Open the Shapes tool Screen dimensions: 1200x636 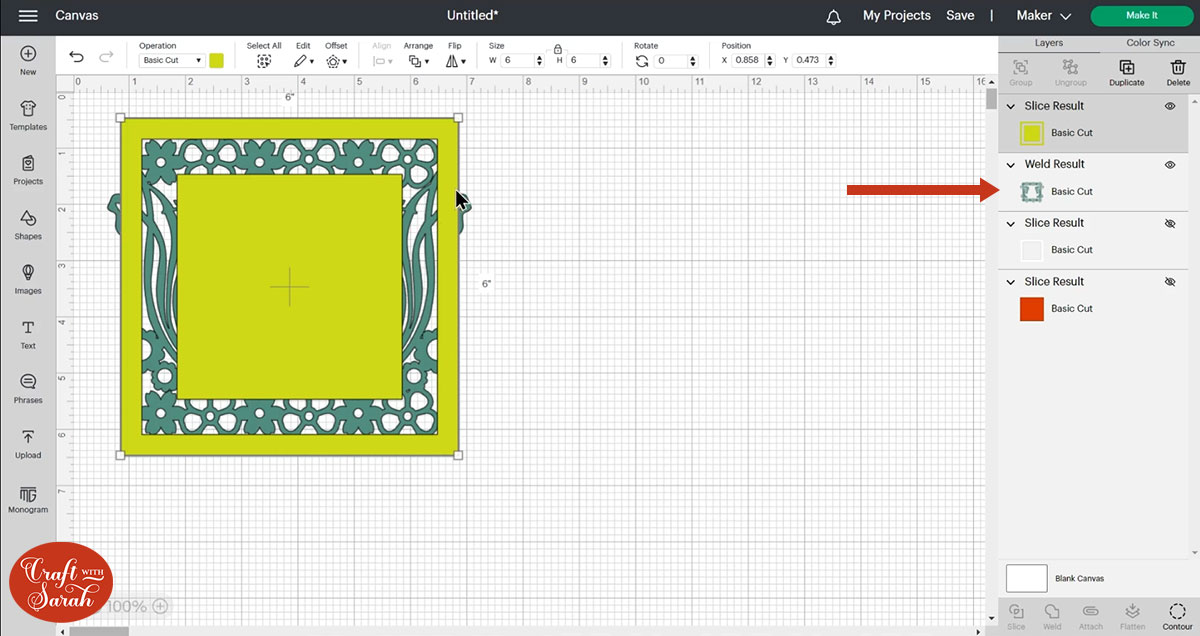point(28,224)
